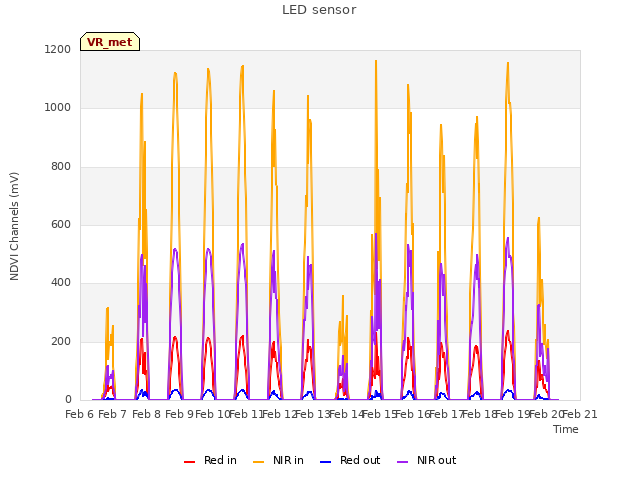This screenshot has width=640, height=480.
Task: Click the Feb 13 x-axis label
Action: [x=313, y=414]
